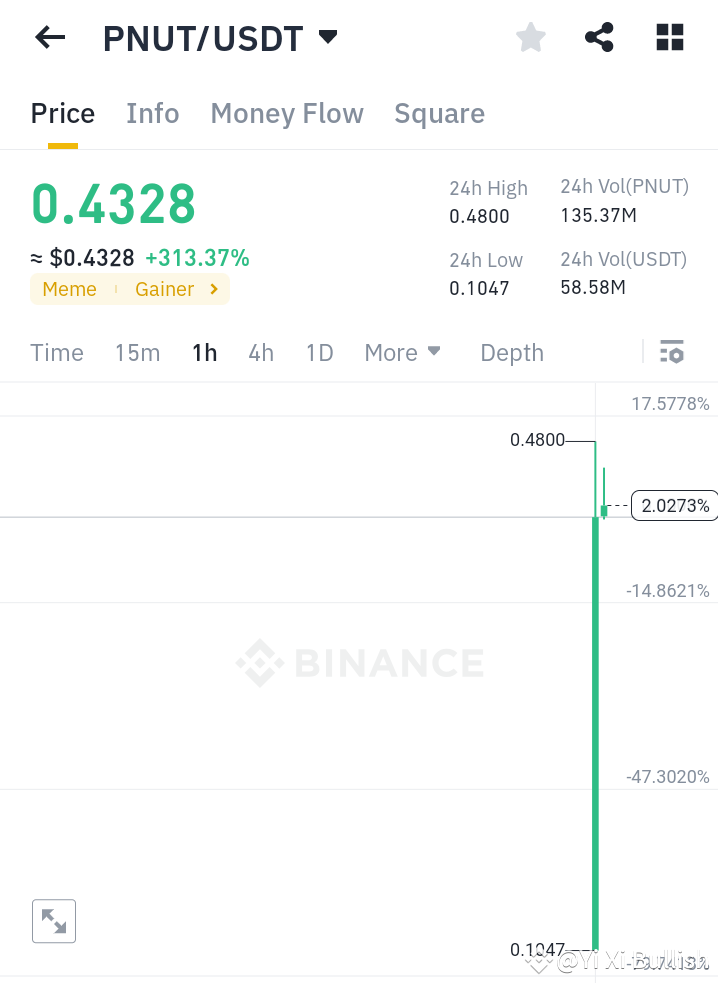The width and height of the screenshot is (718, 983).
Task: Open Depth view for the order book
Action: pyautogui.click(x=511, y=352)
